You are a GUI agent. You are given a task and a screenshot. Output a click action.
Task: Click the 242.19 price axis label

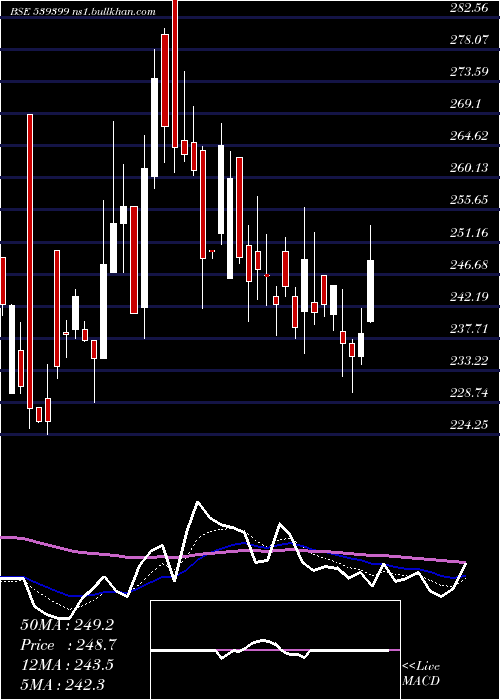pyautogui.click(x=469, y=297)
